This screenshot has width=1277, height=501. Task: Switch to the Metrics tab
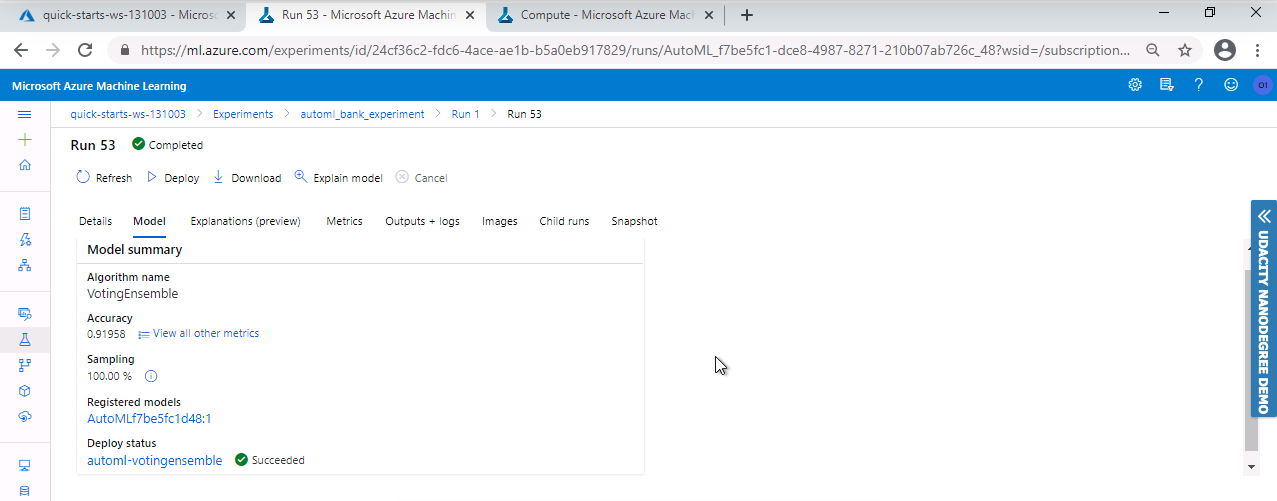(x=344, y=221)
